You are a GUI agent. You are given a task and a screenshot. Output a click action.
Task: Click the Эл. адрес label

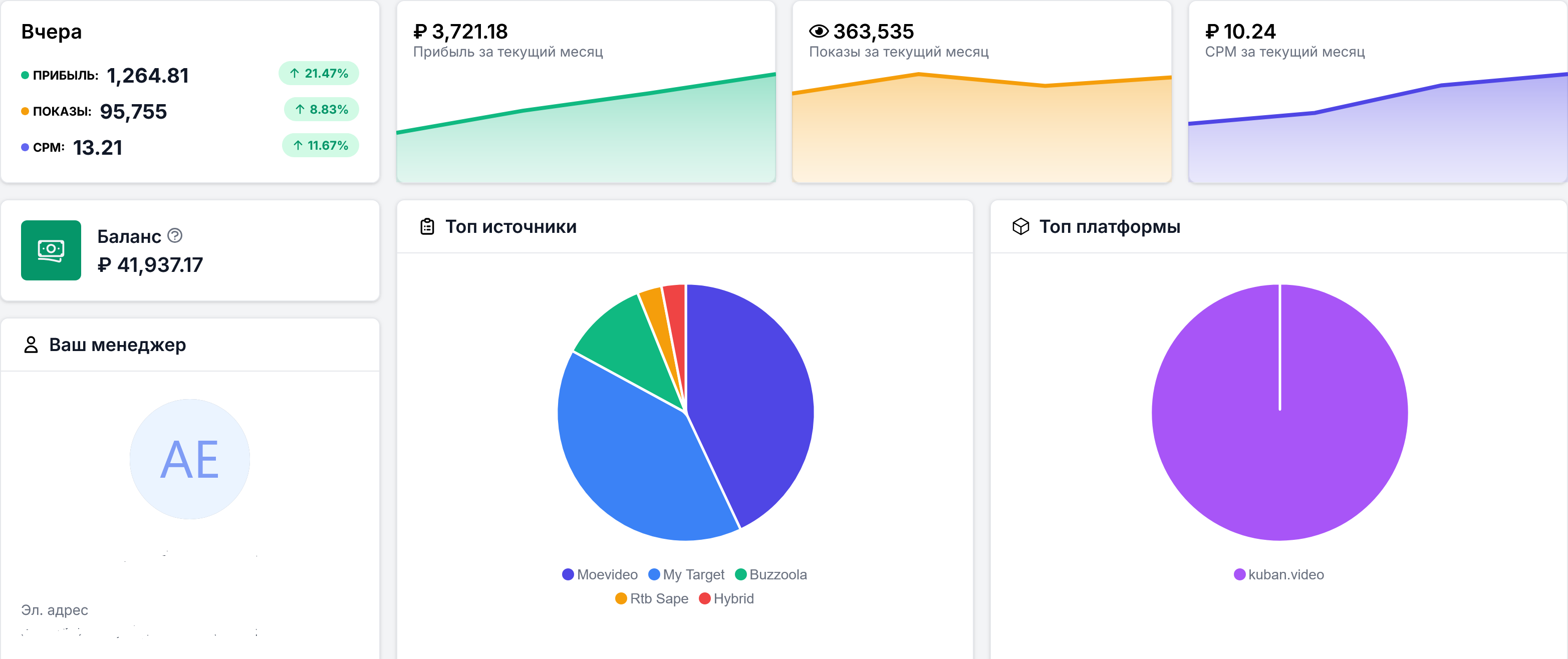click(55, 610)
